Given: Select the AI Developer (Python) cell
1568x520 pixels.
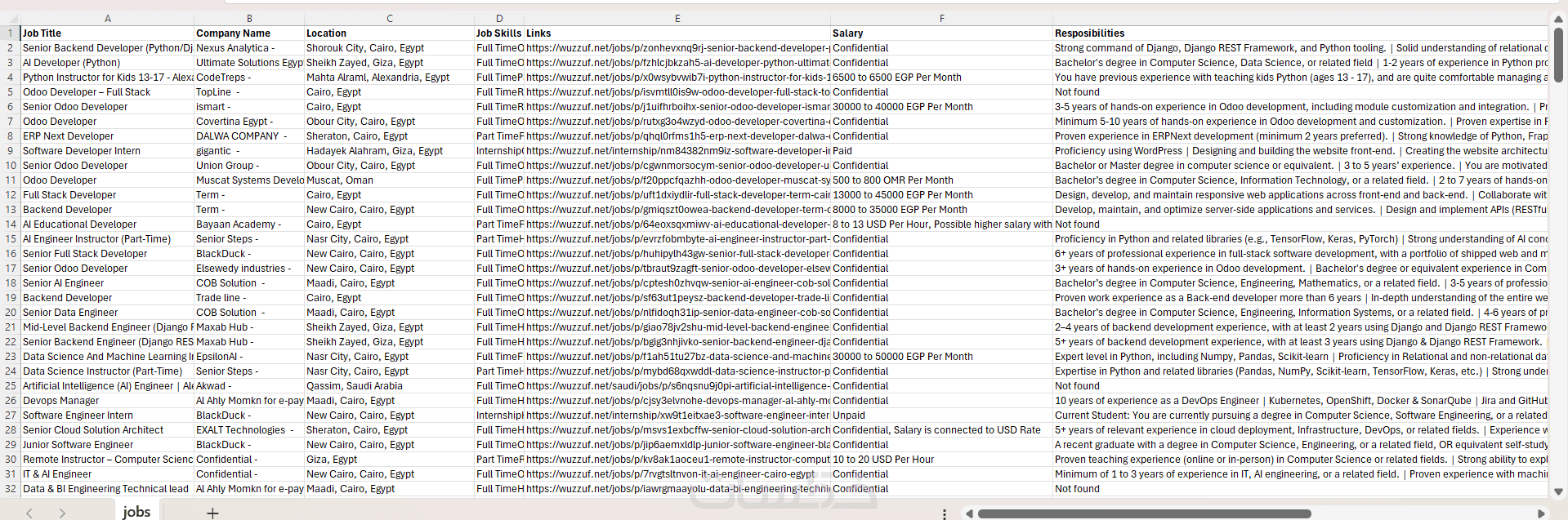Looking at the screenshot, I should pyautogui.click(x=107, y=63).
